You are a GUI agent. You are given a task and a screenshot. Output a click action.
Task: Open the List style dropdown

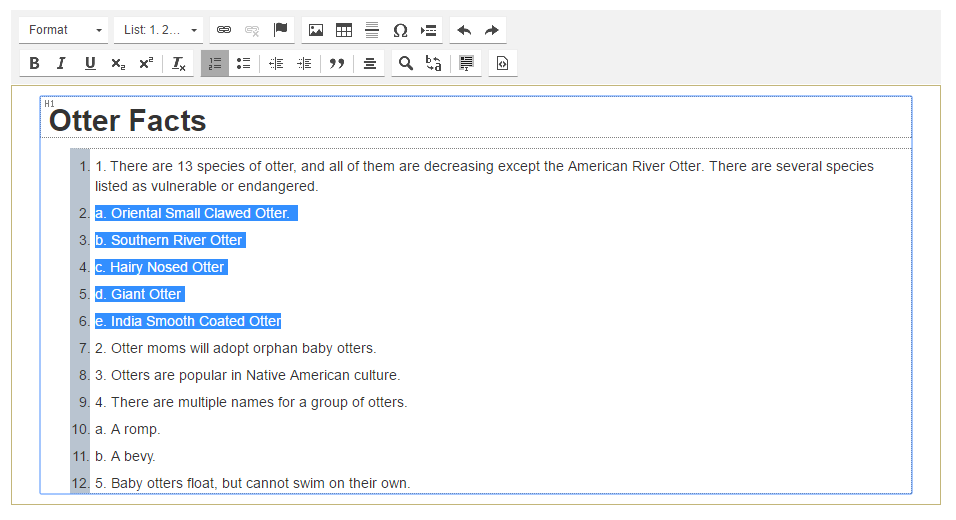159,30
